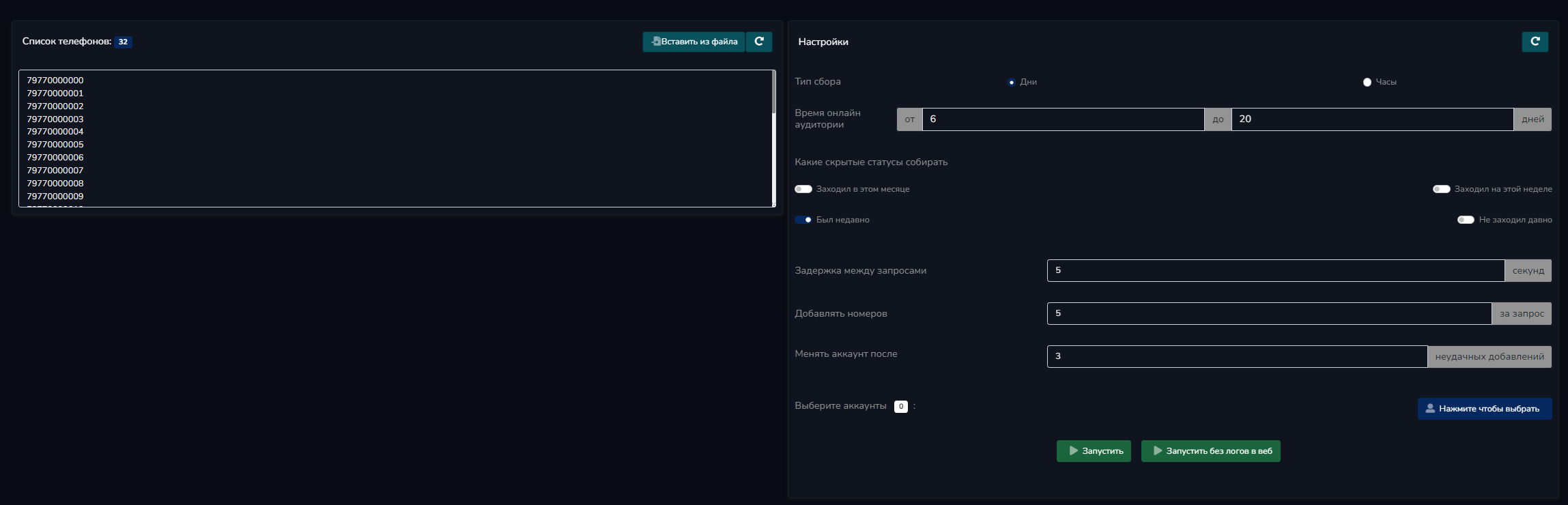
Task: Enable 'Заходил на этой неделе' toggle
Action: point(1441,189)
